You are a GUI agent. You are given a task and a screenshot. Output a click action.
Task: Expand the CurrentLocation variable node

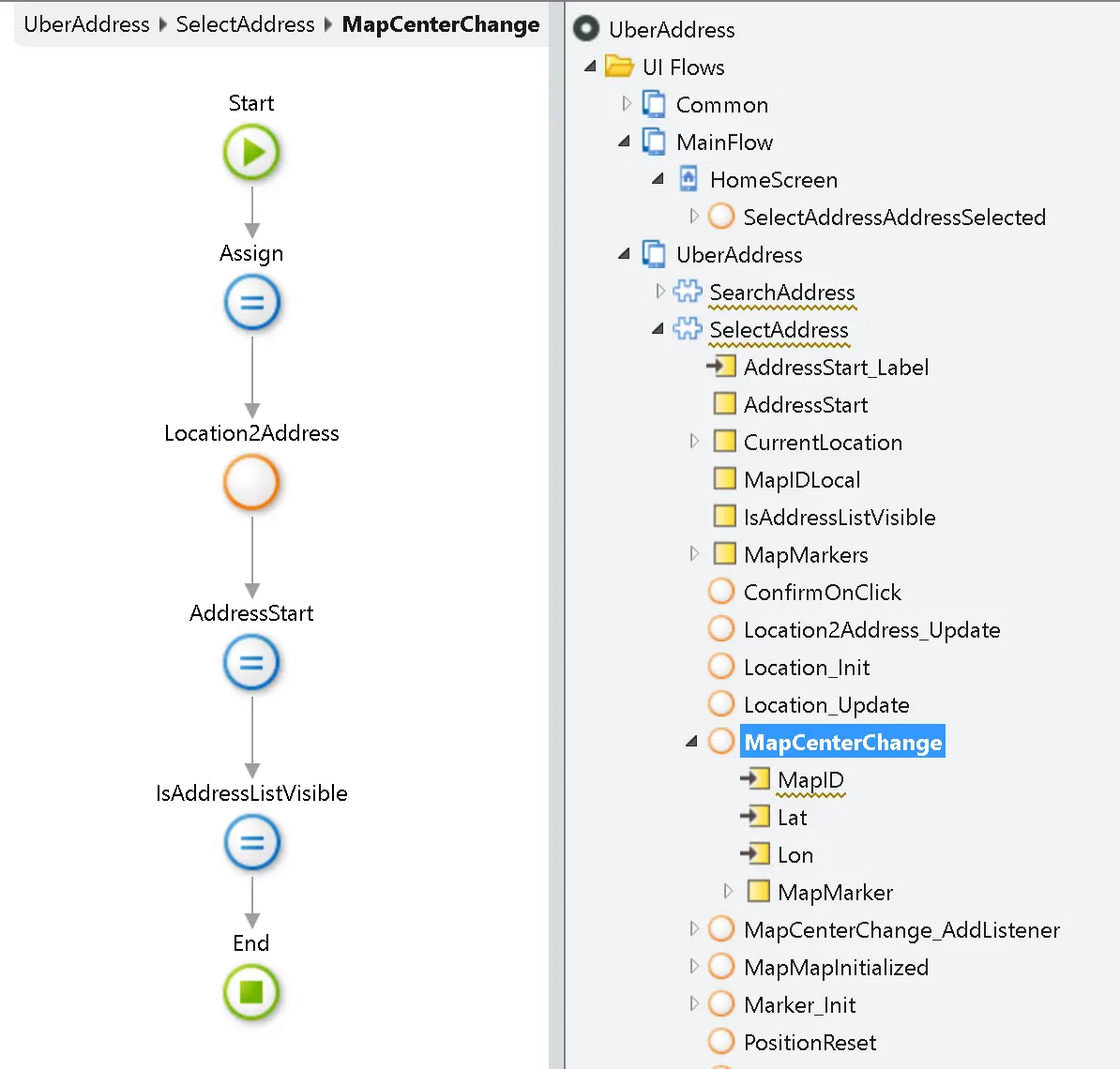coord(694,441)
